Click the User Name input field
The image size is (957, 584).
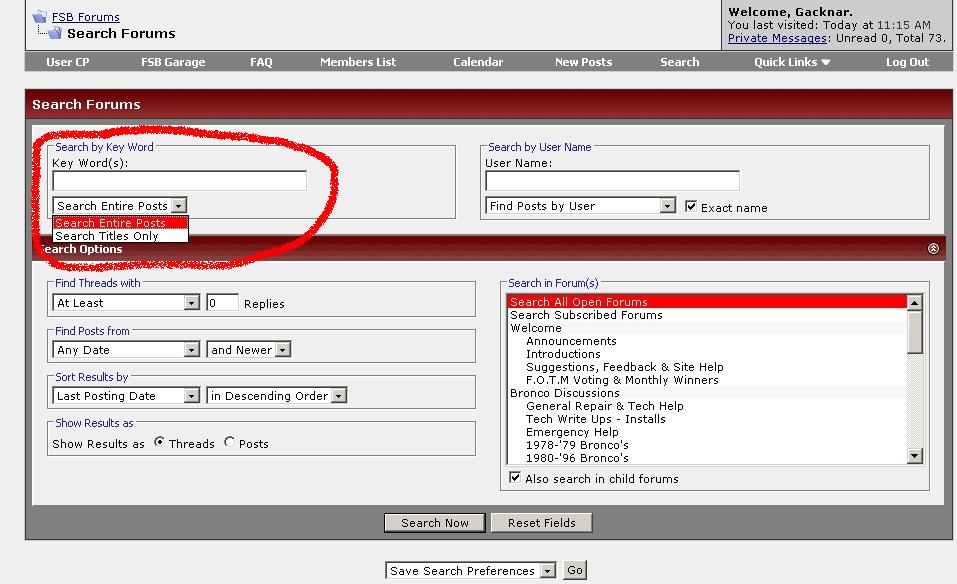click(612, 181)
